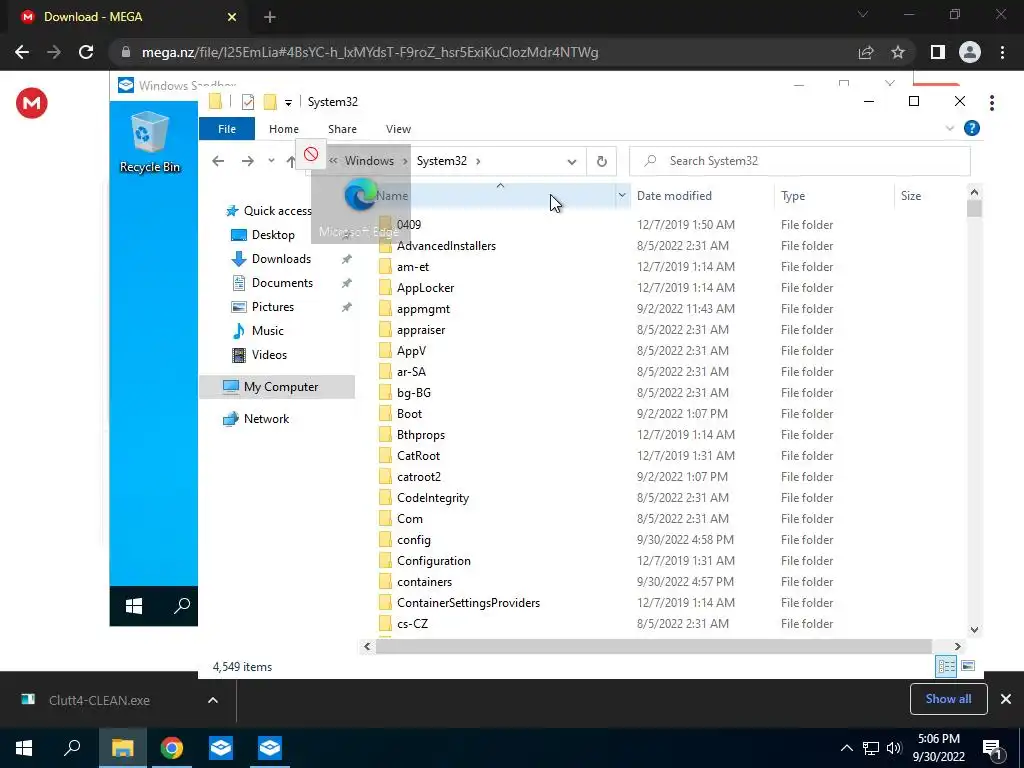Customize Quick Access Toolbar dropdown

[x=288, y=103]
